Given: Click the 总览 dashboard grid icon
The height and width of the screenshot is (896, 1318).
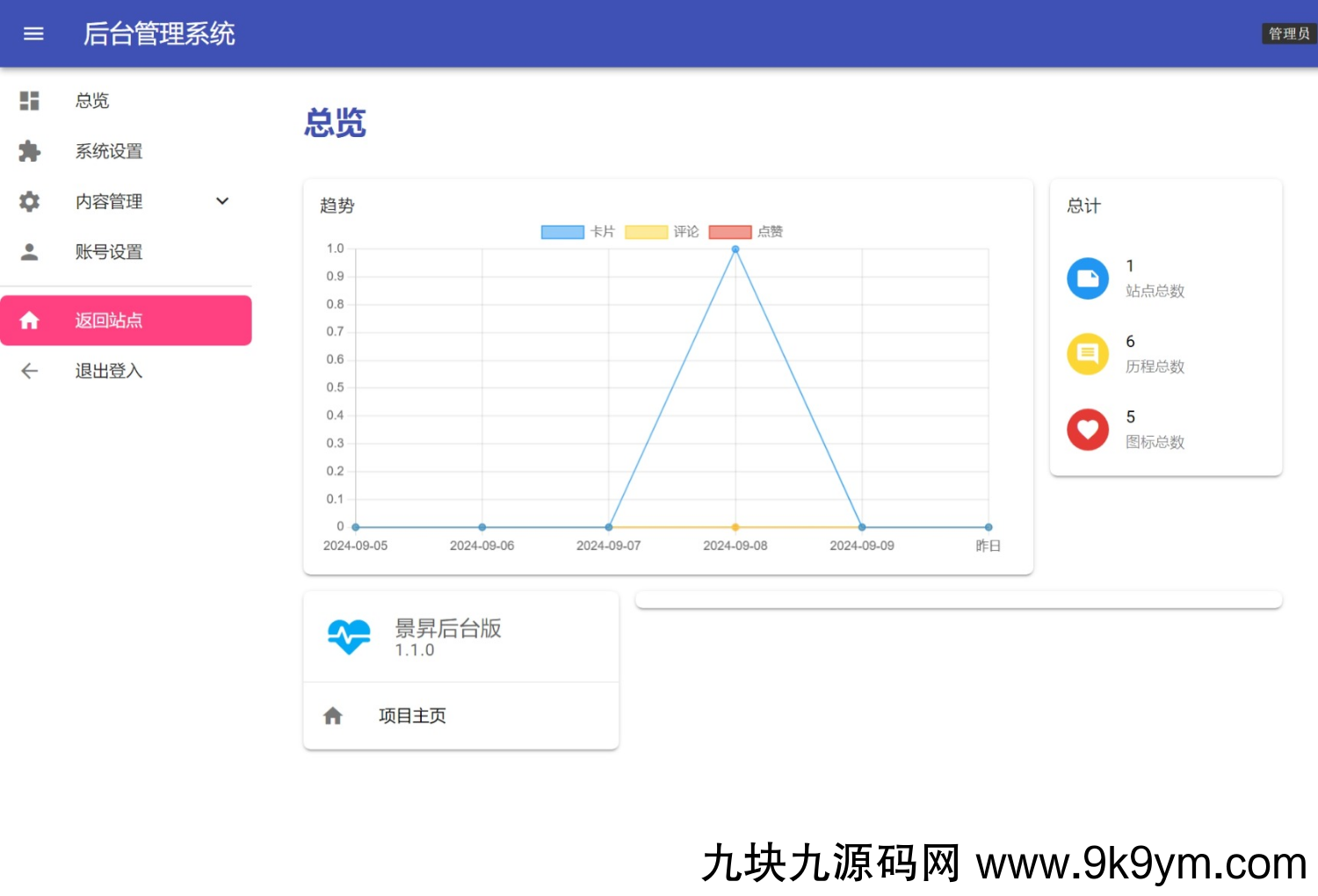Looking at the screenshot, I should pyautogui.click(x=29, y=101).
